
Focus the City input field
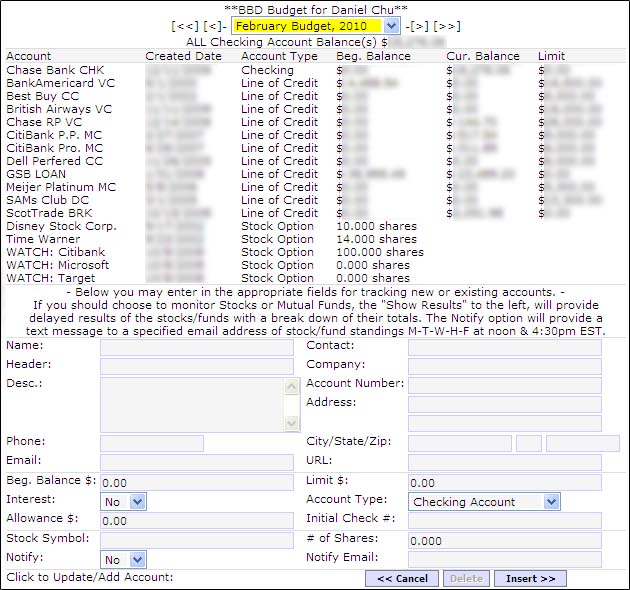point(460,443)
